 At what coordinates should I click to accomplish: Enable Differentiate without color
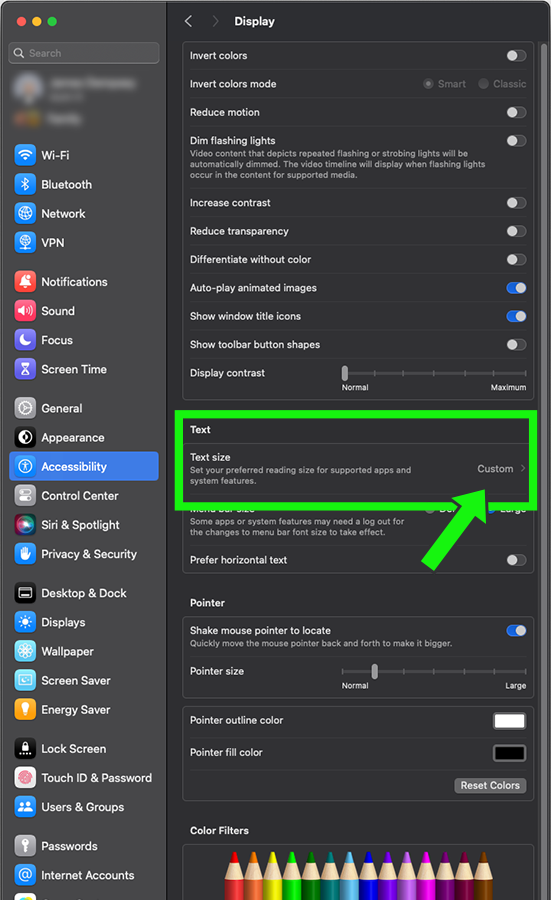pyautogui.click(x=516, y=259)
